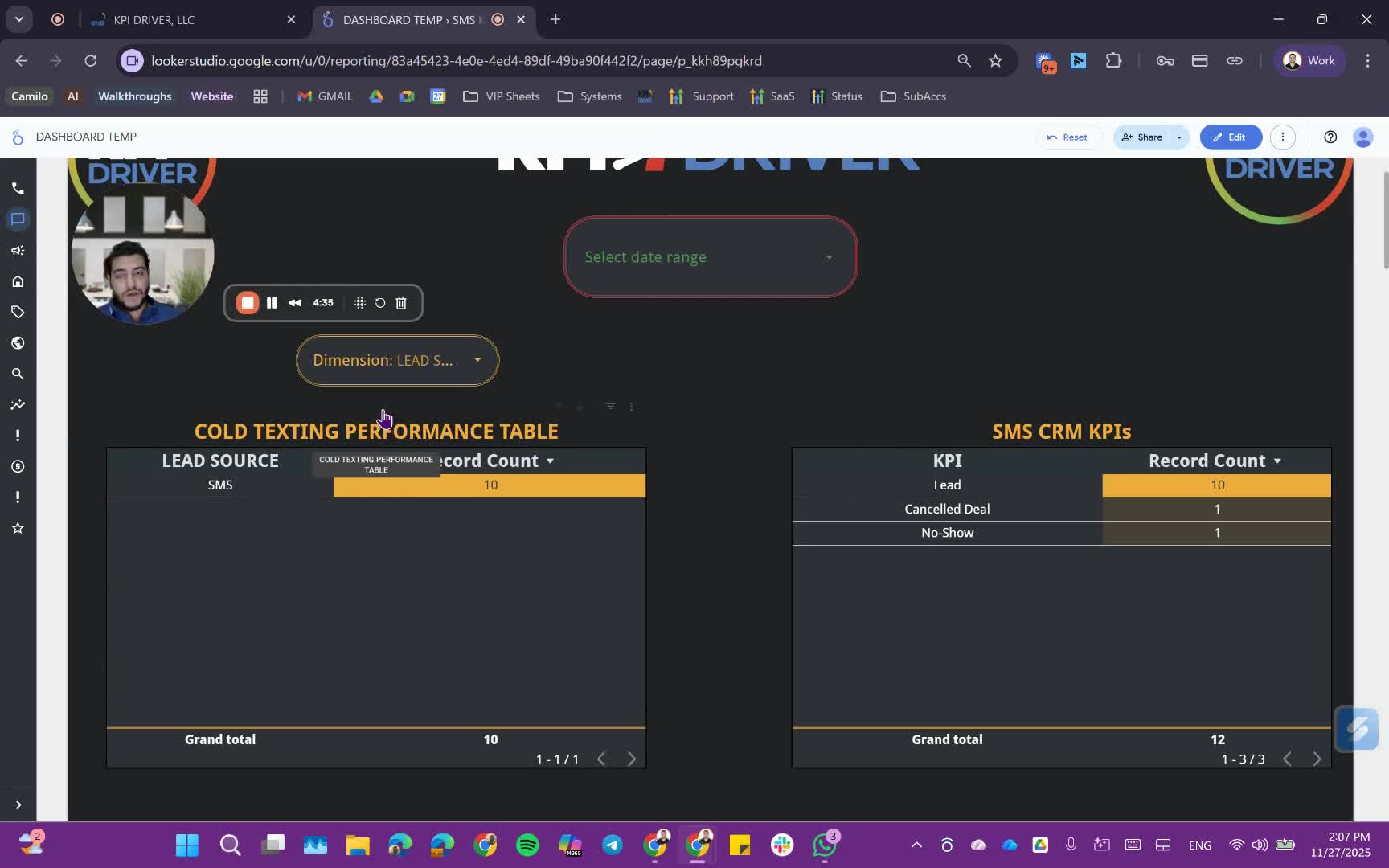
Task: Open chart more options above Cold Texting table
Action: click(631, 406)
